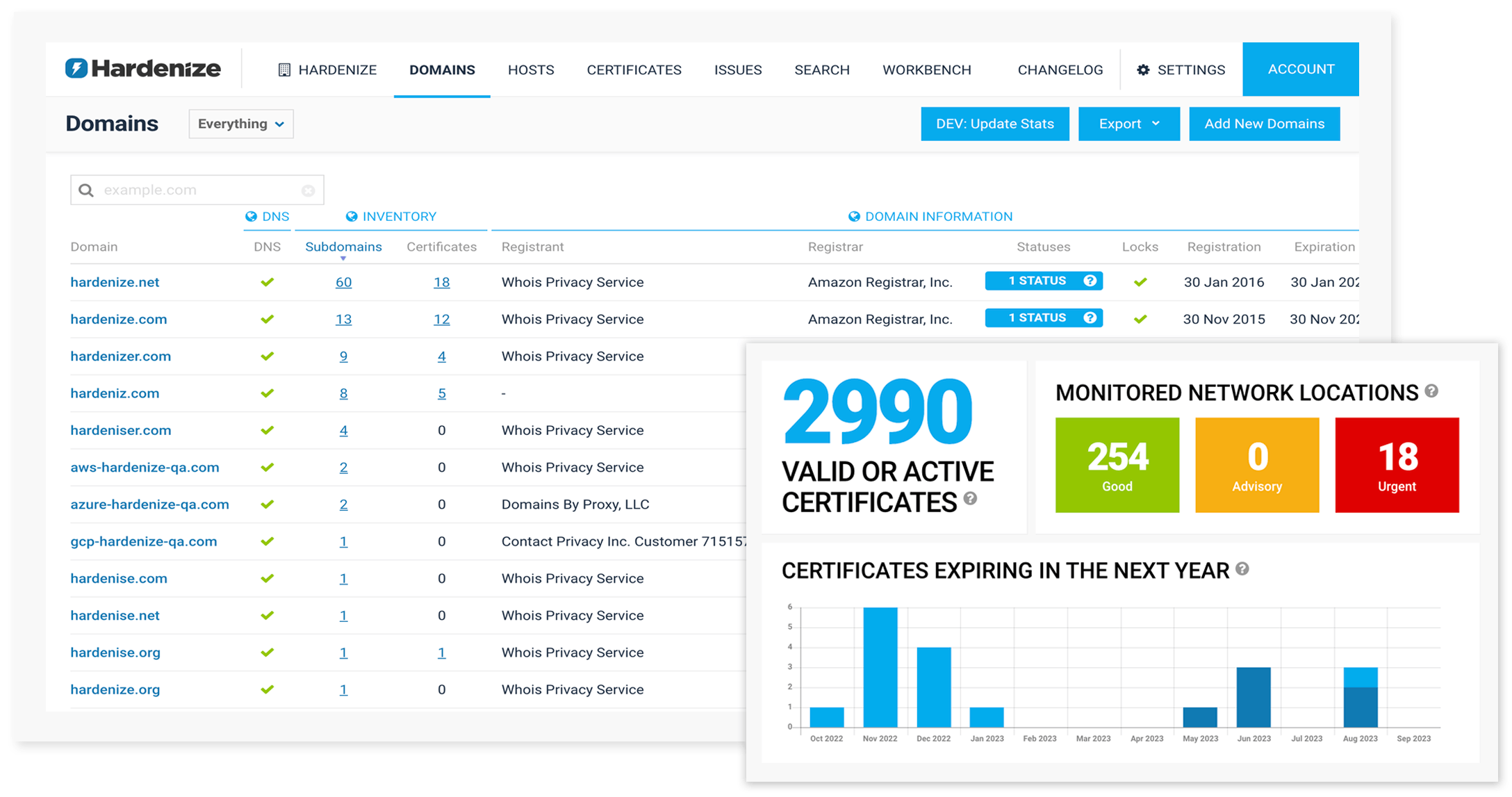This screenshot has height=797, width=1512.
Task: Open the SETTINGS tab label
Action: click(x=1191, y=69)
